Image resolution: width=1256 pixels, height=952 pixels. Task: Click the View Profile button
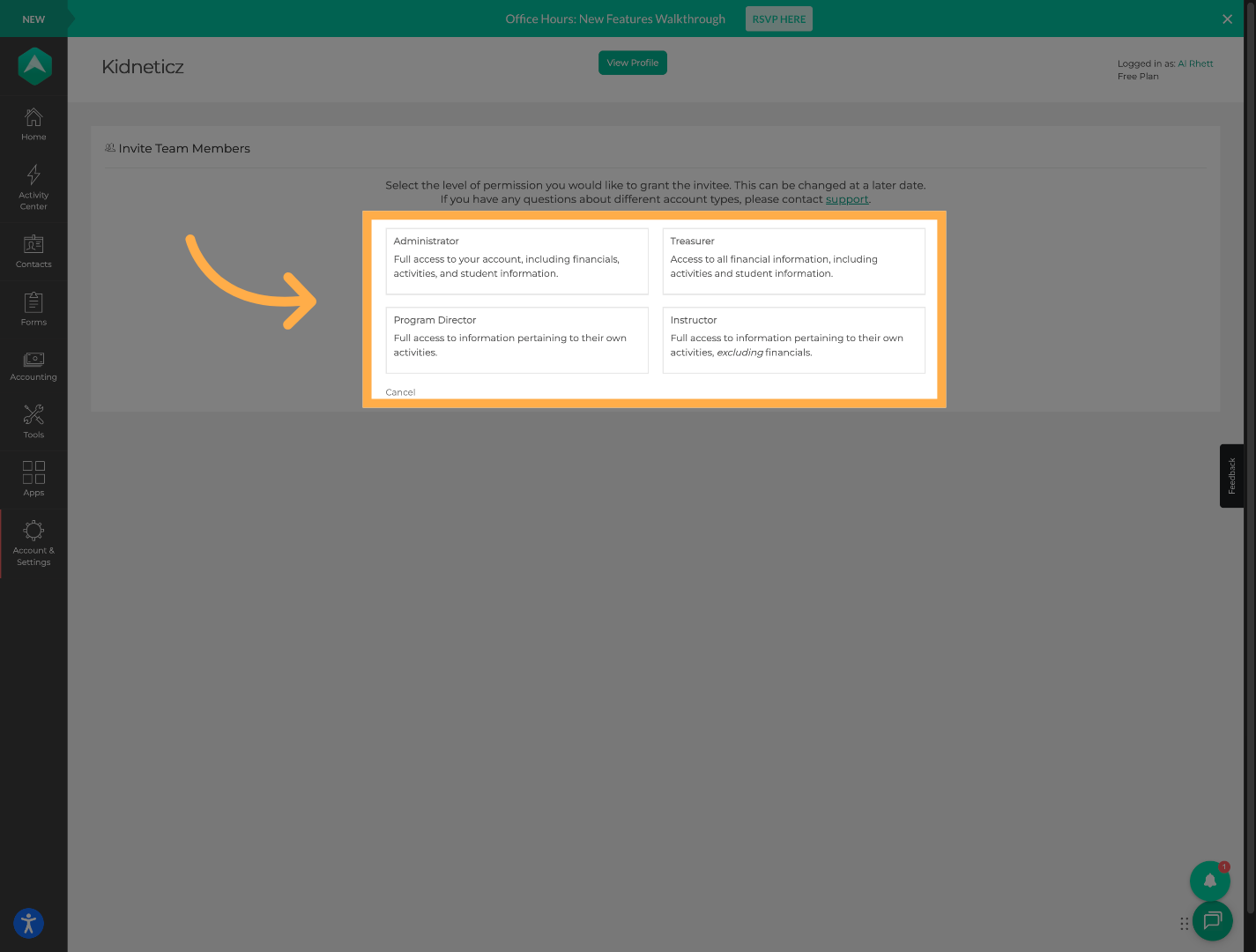633,63
